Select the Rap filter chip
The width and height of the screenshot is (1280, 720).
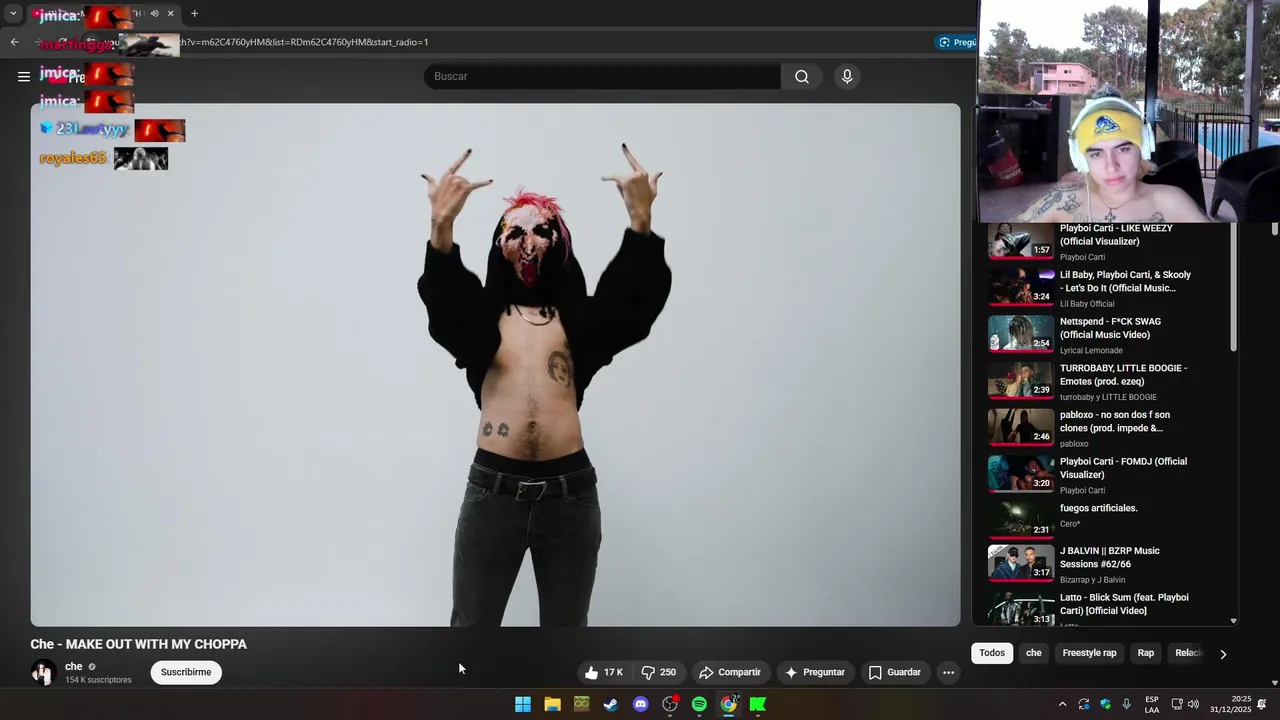[1146, 653]
